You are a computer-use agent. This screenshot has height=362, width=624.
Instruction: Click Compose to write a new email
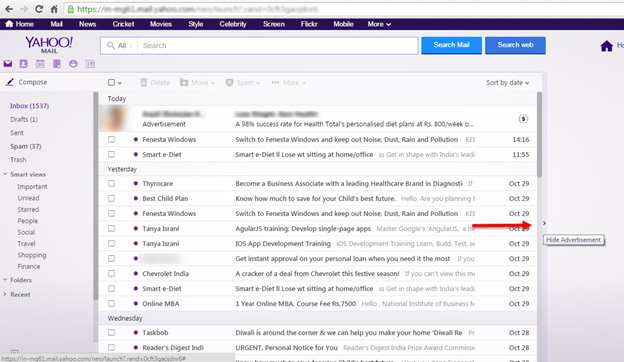point(27,82)
